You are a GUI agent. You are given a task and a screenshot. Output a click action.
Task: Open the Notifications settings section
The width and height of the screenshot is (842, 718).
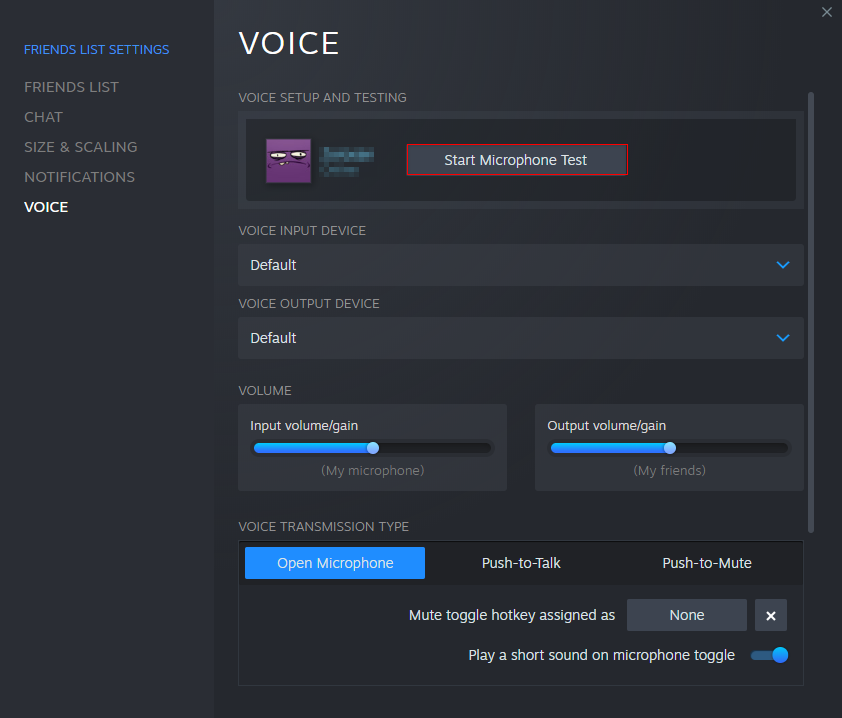(x=79, y=177)
